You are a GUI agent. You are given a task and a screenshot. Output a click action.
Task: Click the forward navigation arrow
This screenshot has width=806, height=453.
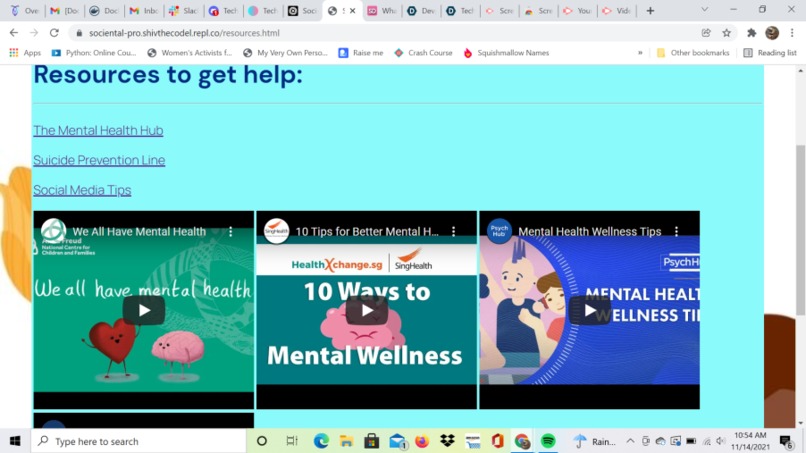pos(34,33)
